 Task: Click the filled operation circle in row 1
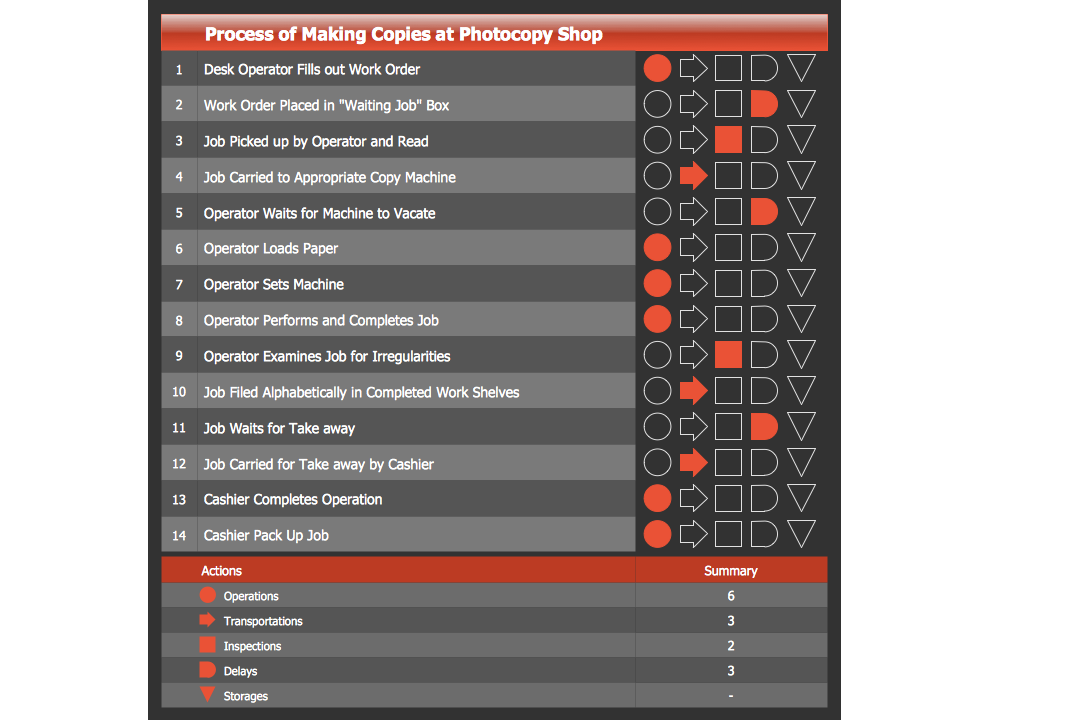pos(657,69)
